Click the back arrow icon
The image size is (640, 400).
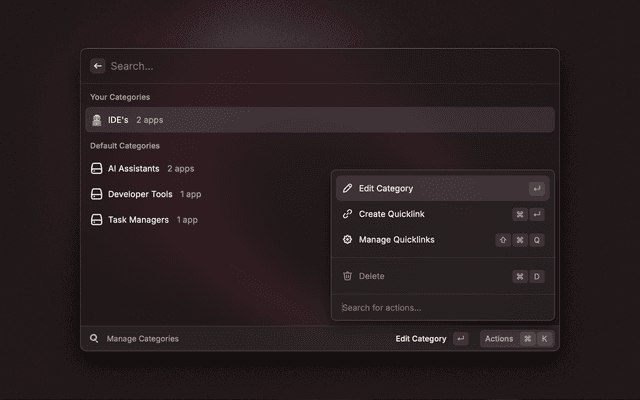coord(98,66)
